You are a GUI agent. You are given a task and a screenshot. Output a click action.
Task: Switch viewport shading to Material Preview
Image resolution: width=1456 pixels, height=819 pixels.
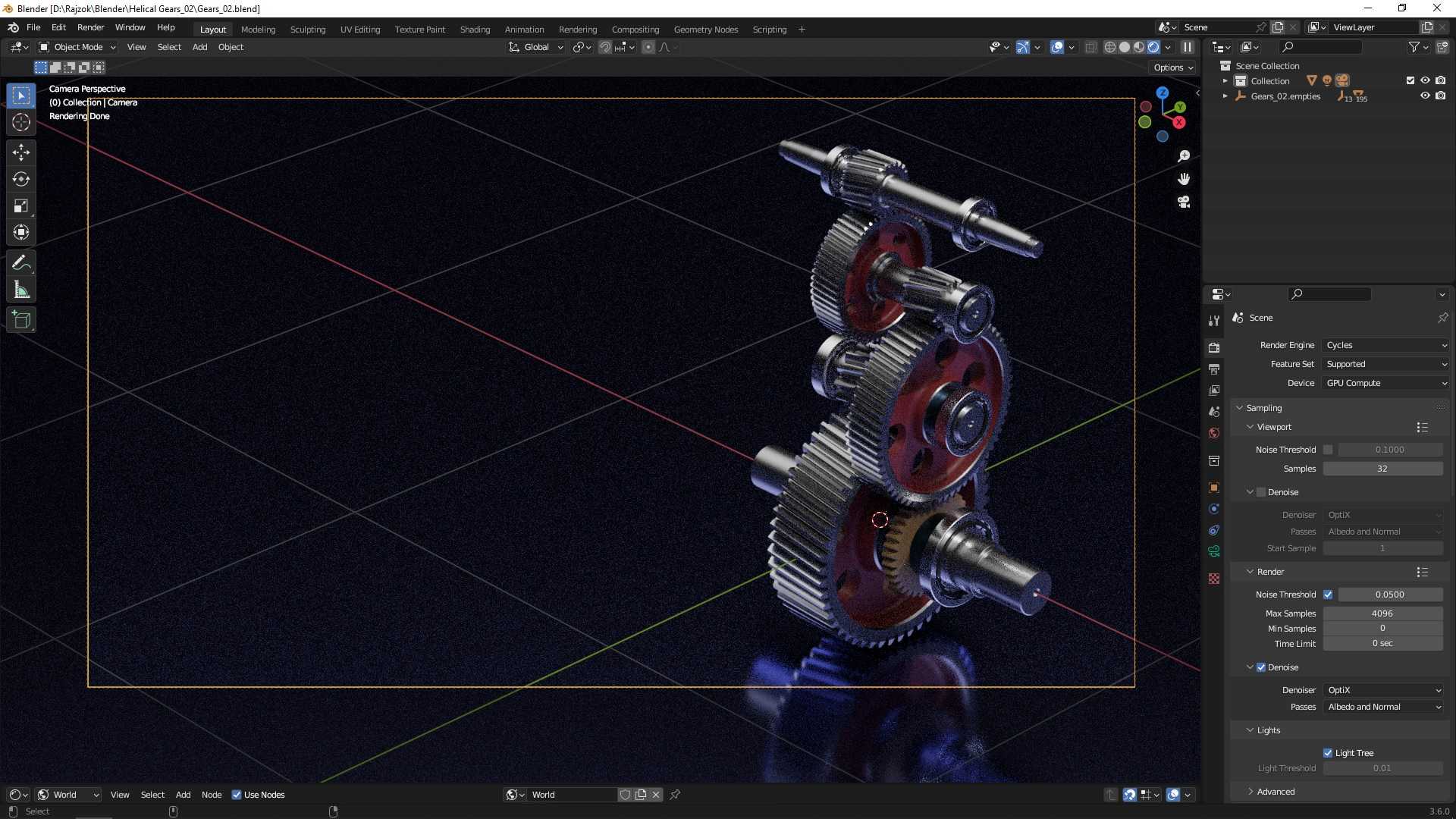1139,47
